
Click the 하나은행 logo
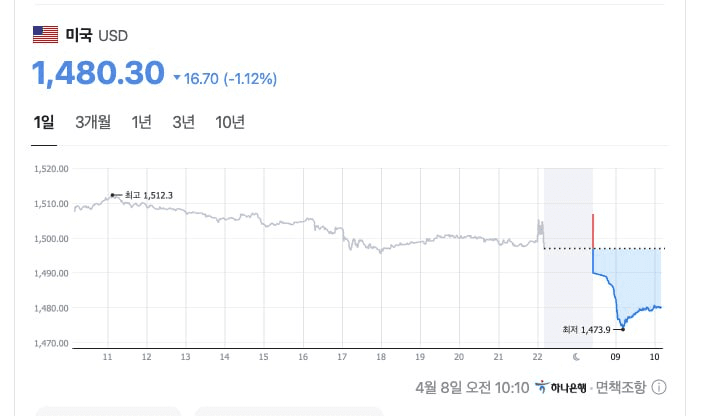coord(562,388)
